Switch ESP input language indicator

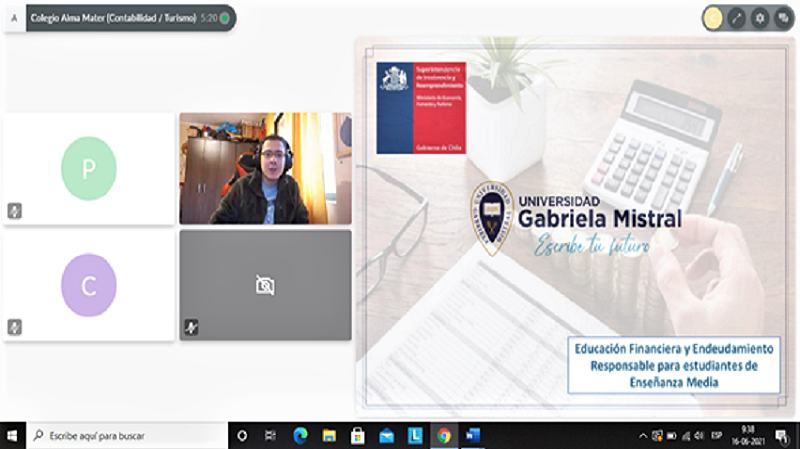tap(717, 436)
